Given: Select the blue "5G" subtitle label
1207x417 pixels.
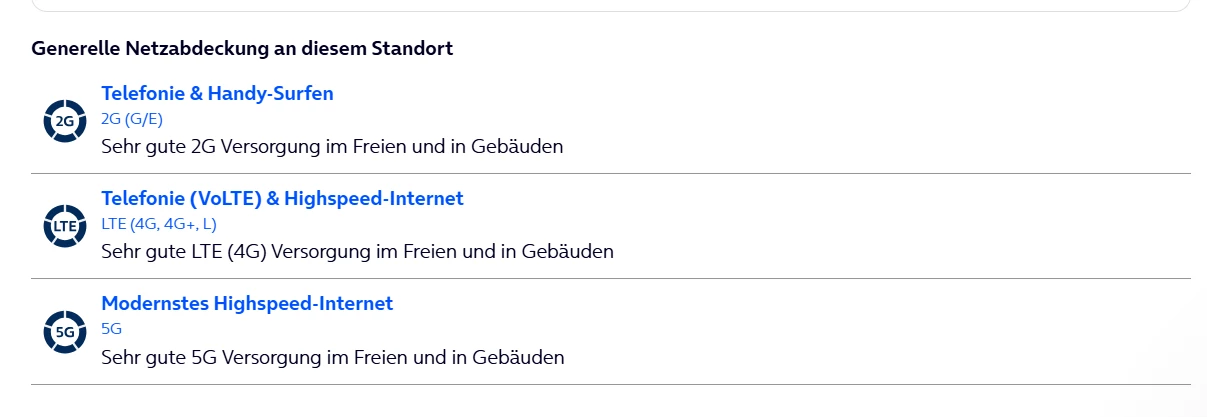Looking at the screenshot, I should click(x=111, y=329).
